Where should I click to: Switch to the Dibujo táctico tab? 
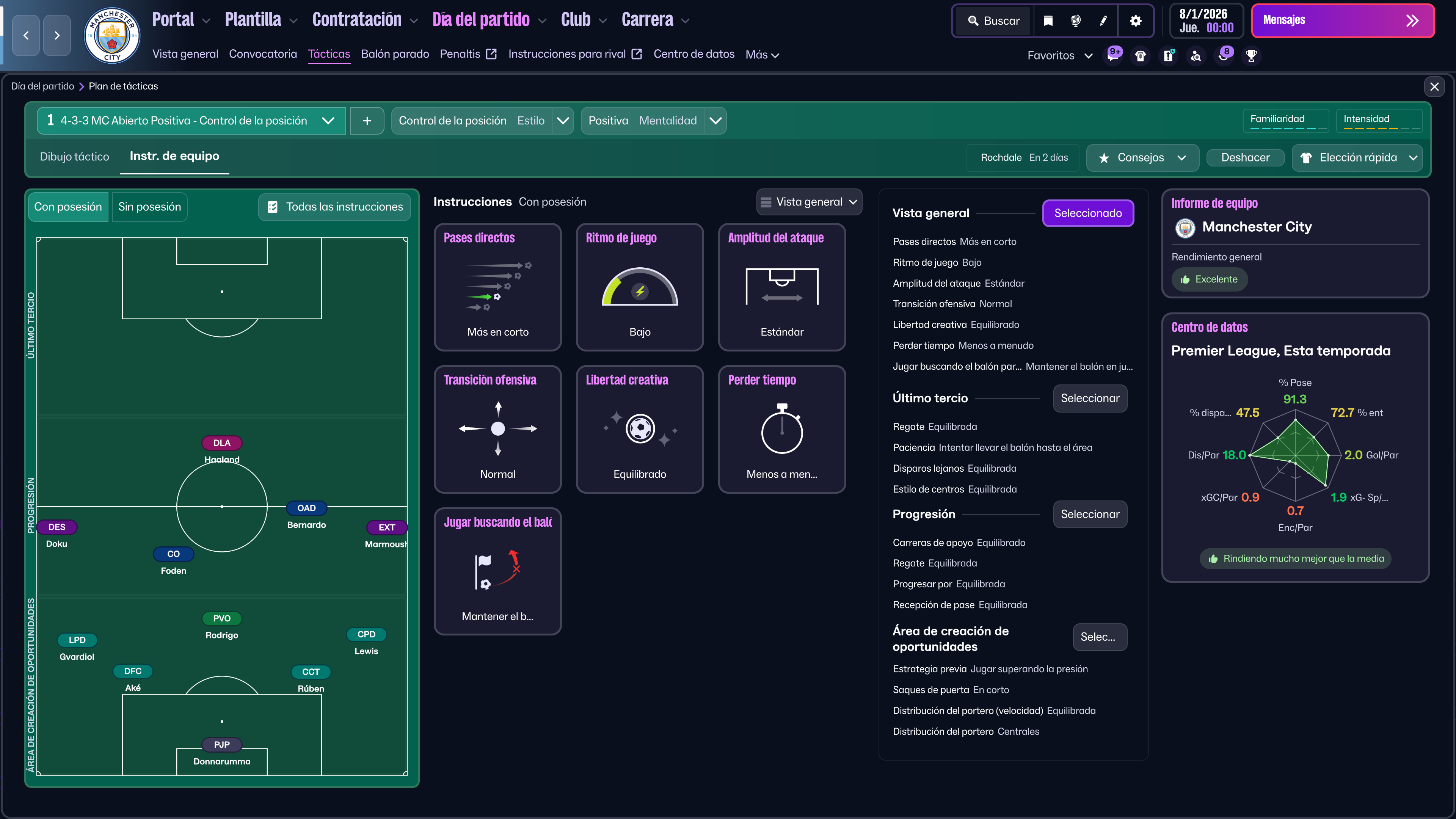(75, 157)
